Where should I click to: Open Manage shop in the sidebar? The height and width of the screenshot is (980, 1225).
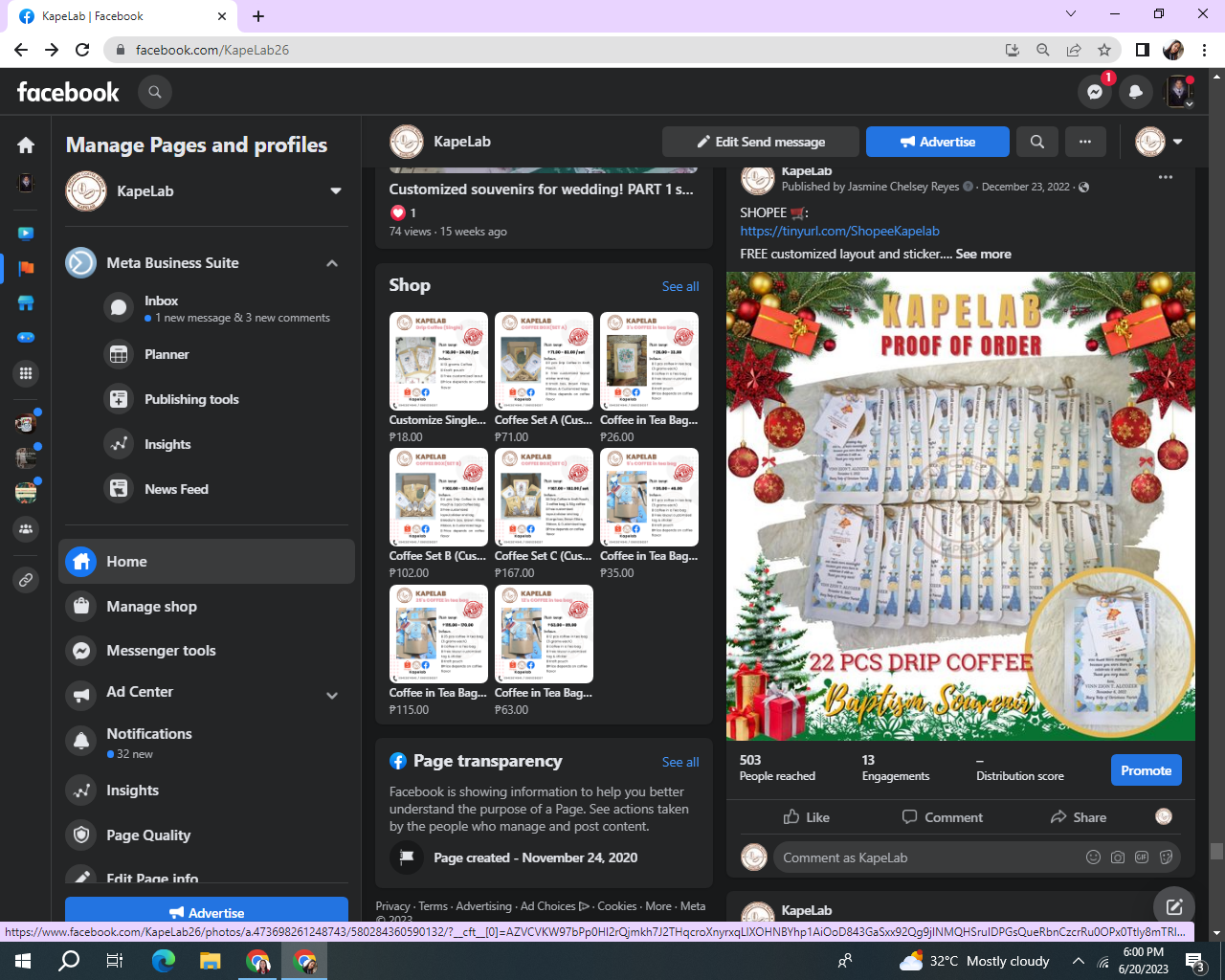pyautogui.click(x=207, y=606)
